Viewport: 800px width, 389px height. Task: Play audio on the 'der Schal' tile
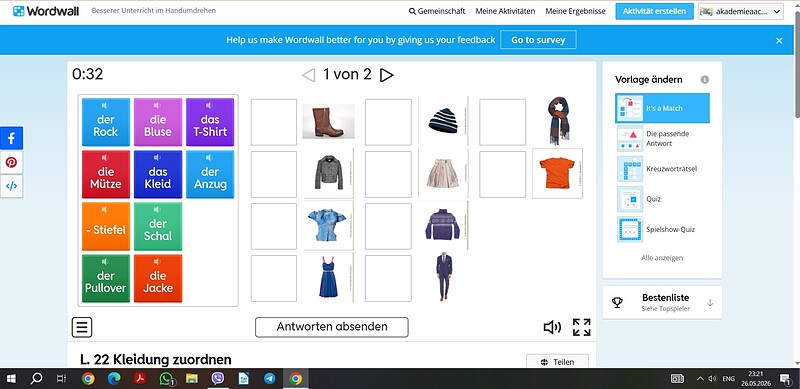click(x=157, y=209)
